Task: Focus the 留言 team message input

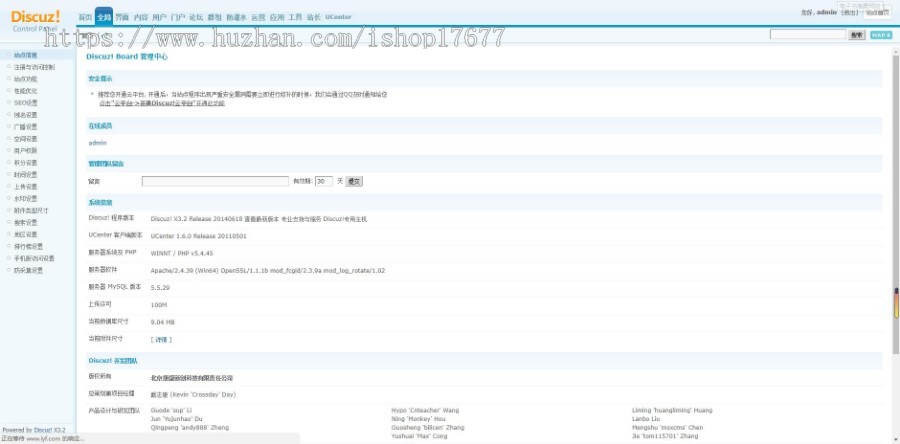Action: click(x=215, y=181)
